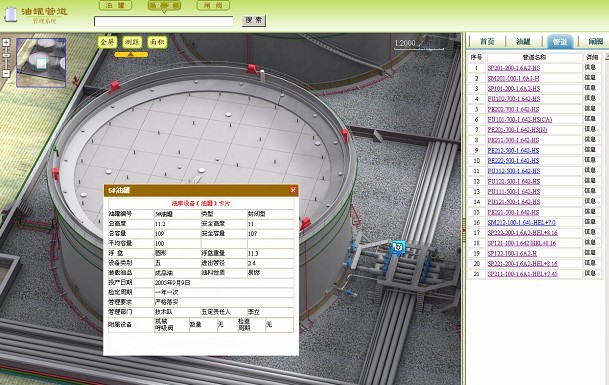The height and width of the screenshot is (385, 609).
Task: Close the 5#油罐 info card
Action: tap(293, 190)
